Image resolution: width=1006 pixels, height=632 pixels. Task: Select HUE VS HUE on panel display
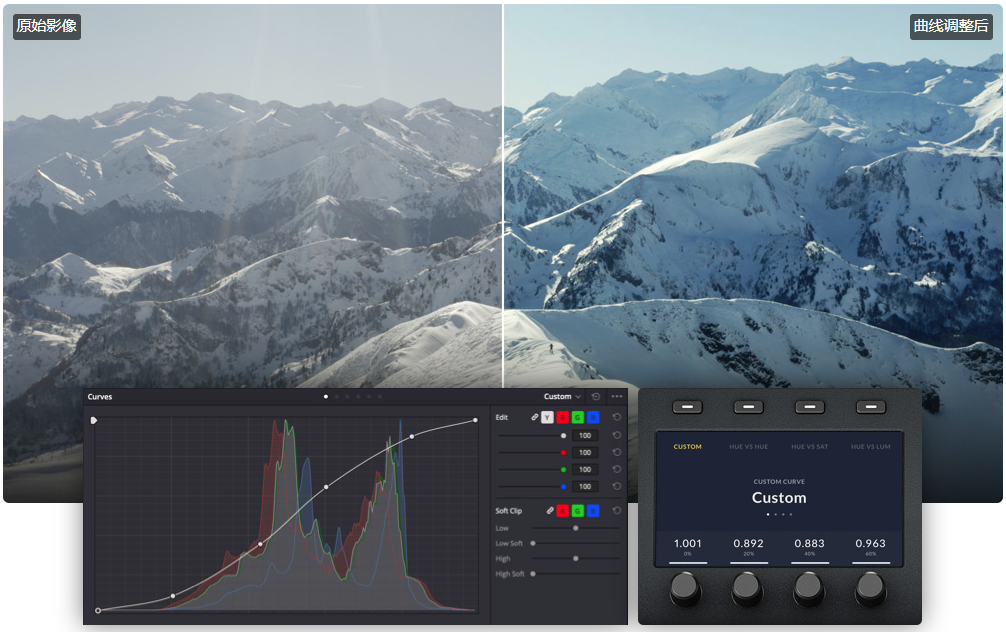coord(748,447)
